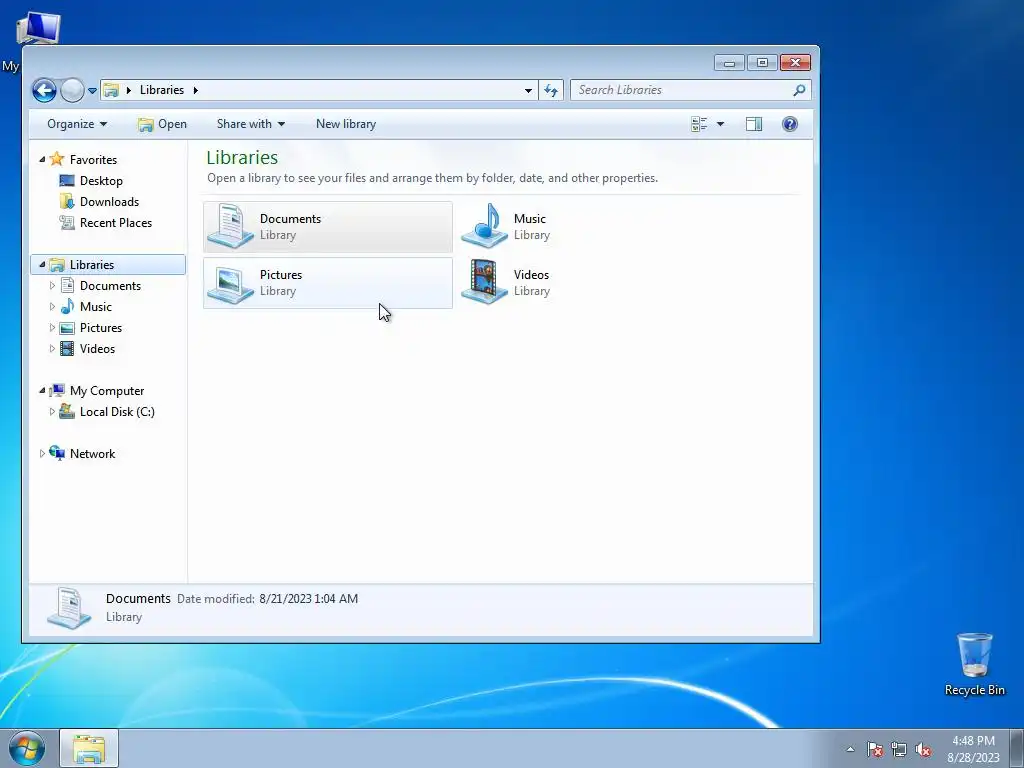Select Videos in the navigation tree
Viewport: 1024px width, 768px height.
(97, 349)
